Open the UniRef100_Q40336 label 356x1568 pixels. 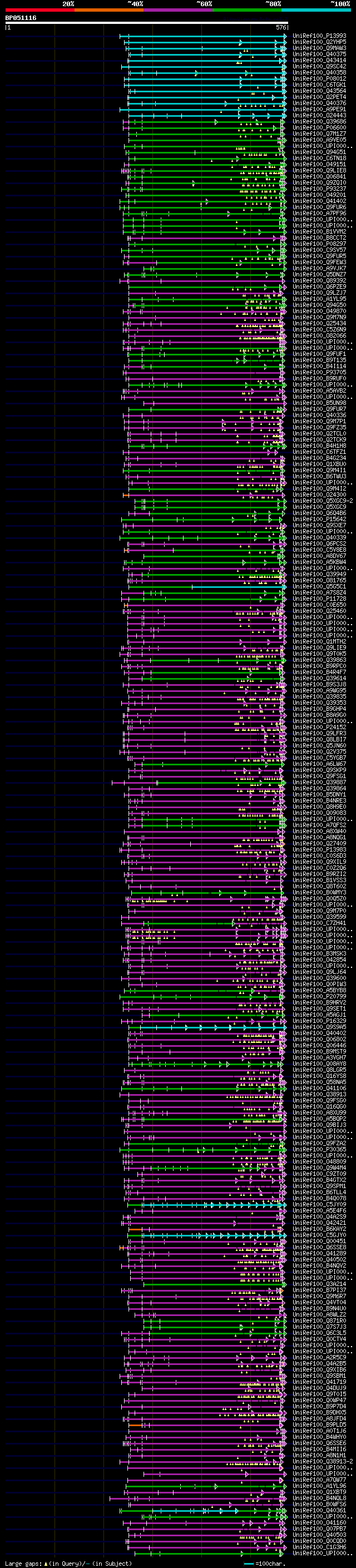[319, 415]
